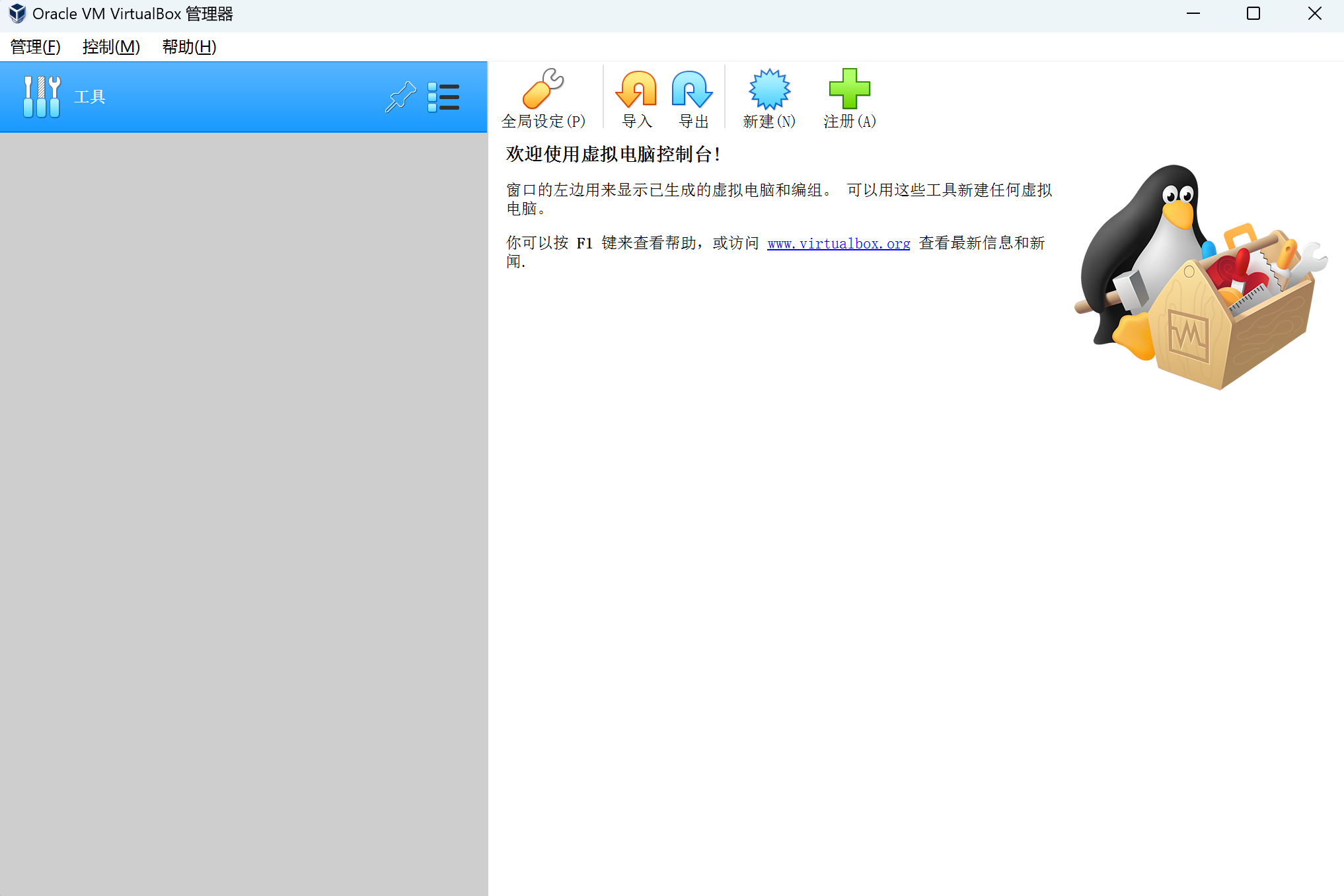This screenshot has height=896, width=1344.
Task: Minimize the VirtualBox manager window
Action: [x=1193, y=14]
